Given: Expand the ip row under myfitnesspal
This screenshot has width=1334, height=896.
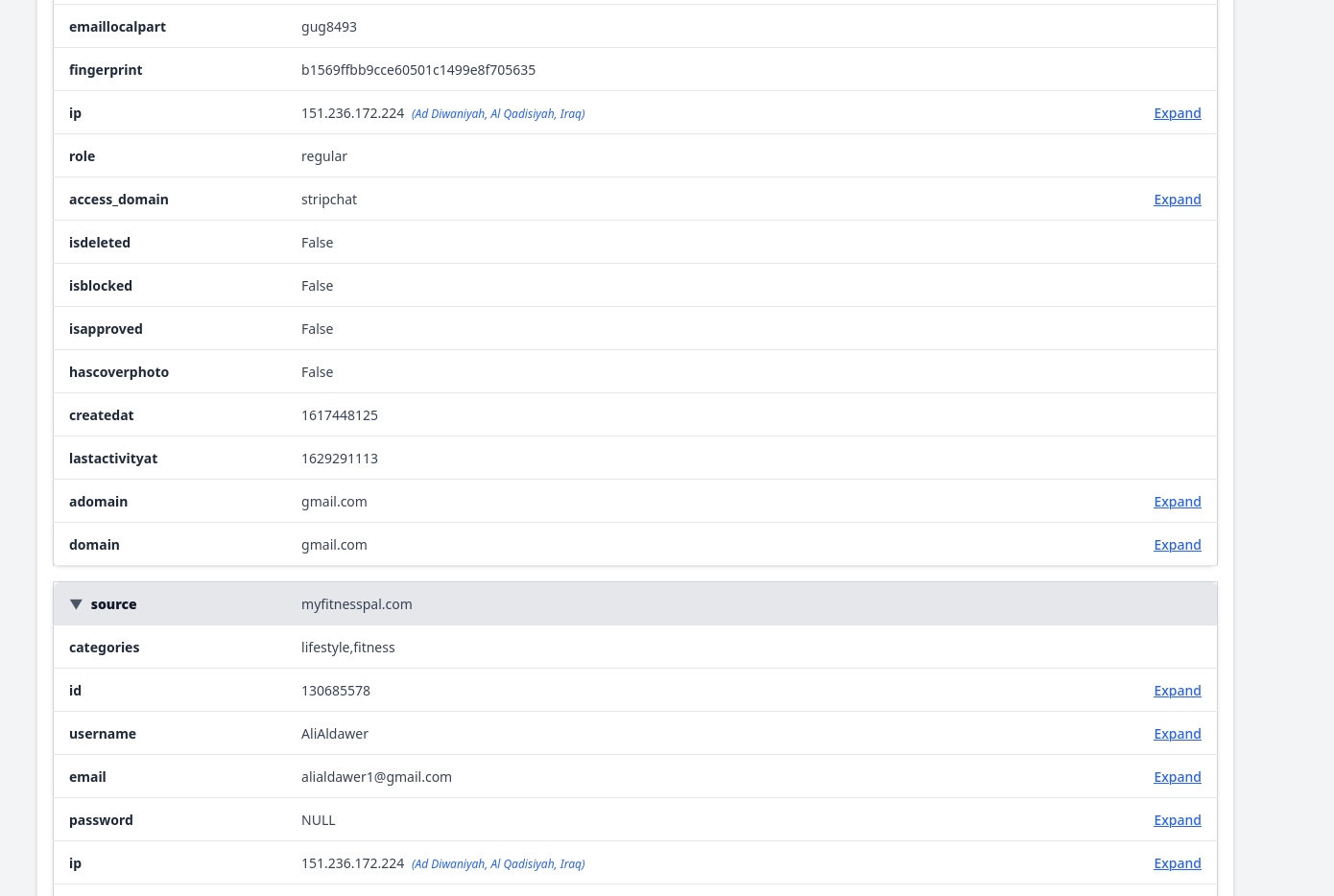Looking at the screenshot, I should click(x=1177, y=863).
